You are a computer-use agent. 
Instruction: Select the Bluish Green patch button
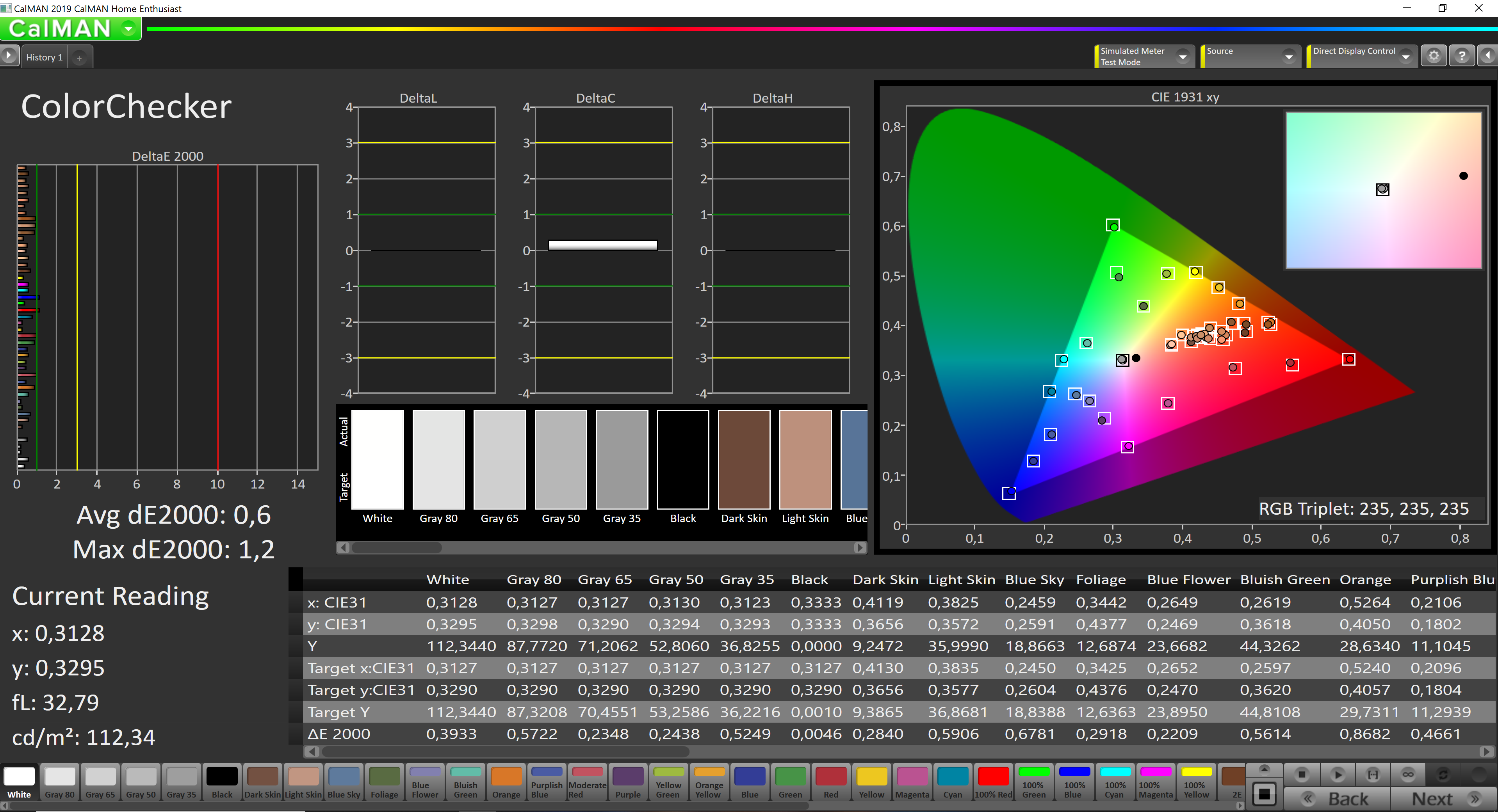466,782
